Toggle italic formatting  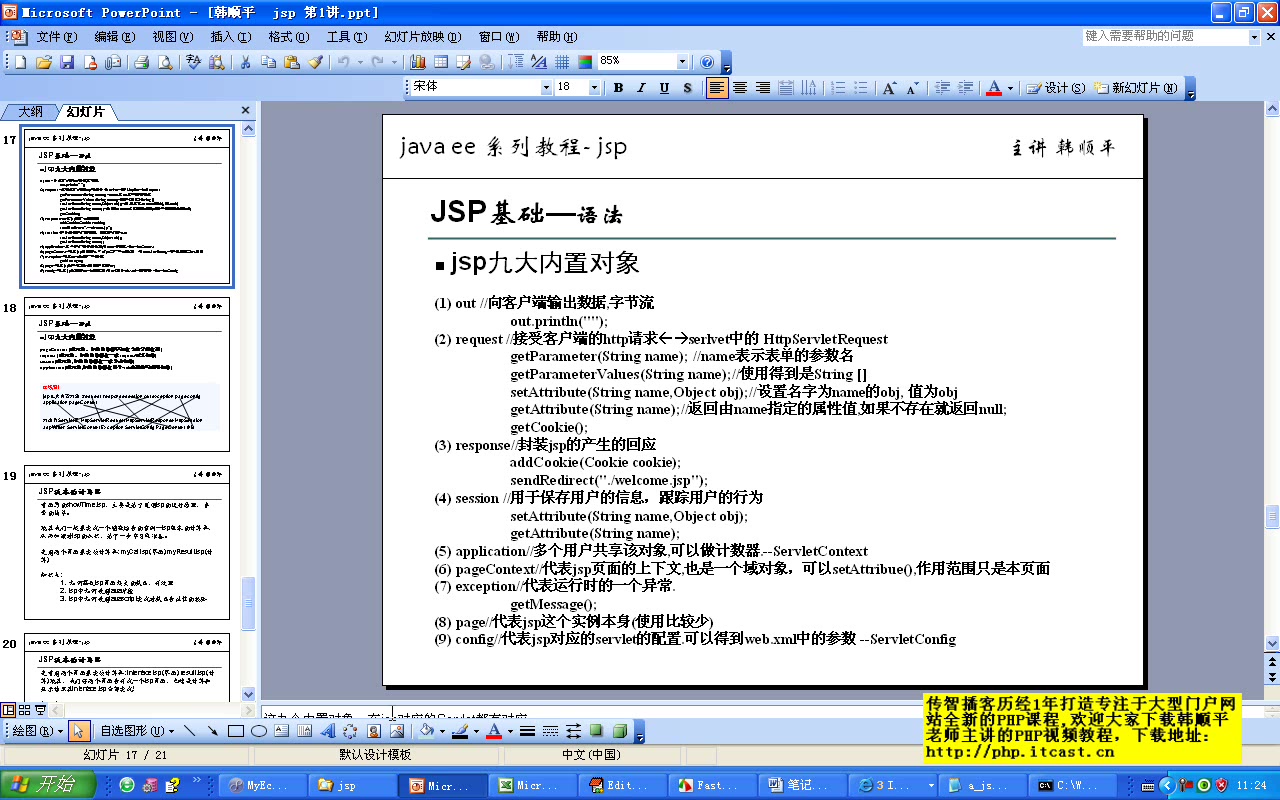641,88
